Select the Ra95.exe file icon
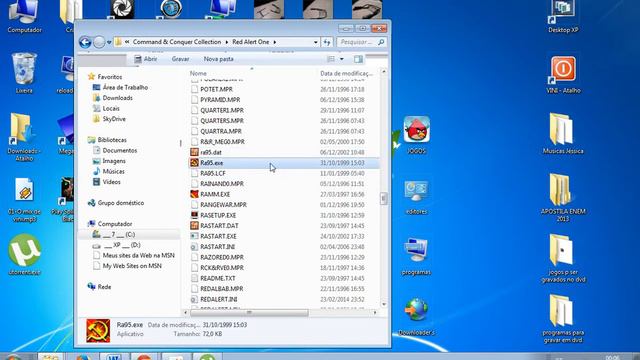640x360 pixels. tap(194, 163)
